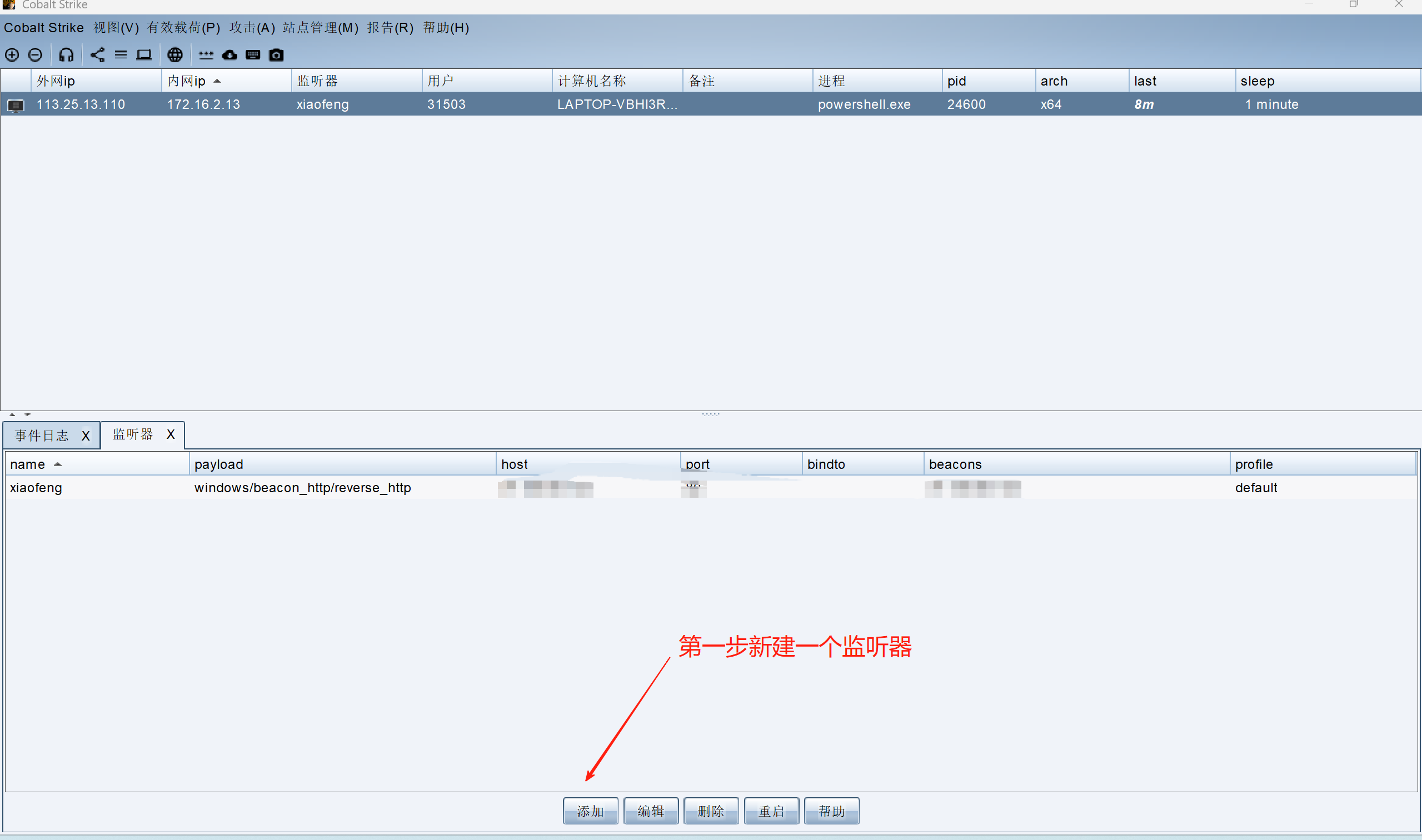Image resolution: width=1422 pixels, height=840 pixels.
Task: Select the computer icon of beacon row
Action: pos(16,106)
